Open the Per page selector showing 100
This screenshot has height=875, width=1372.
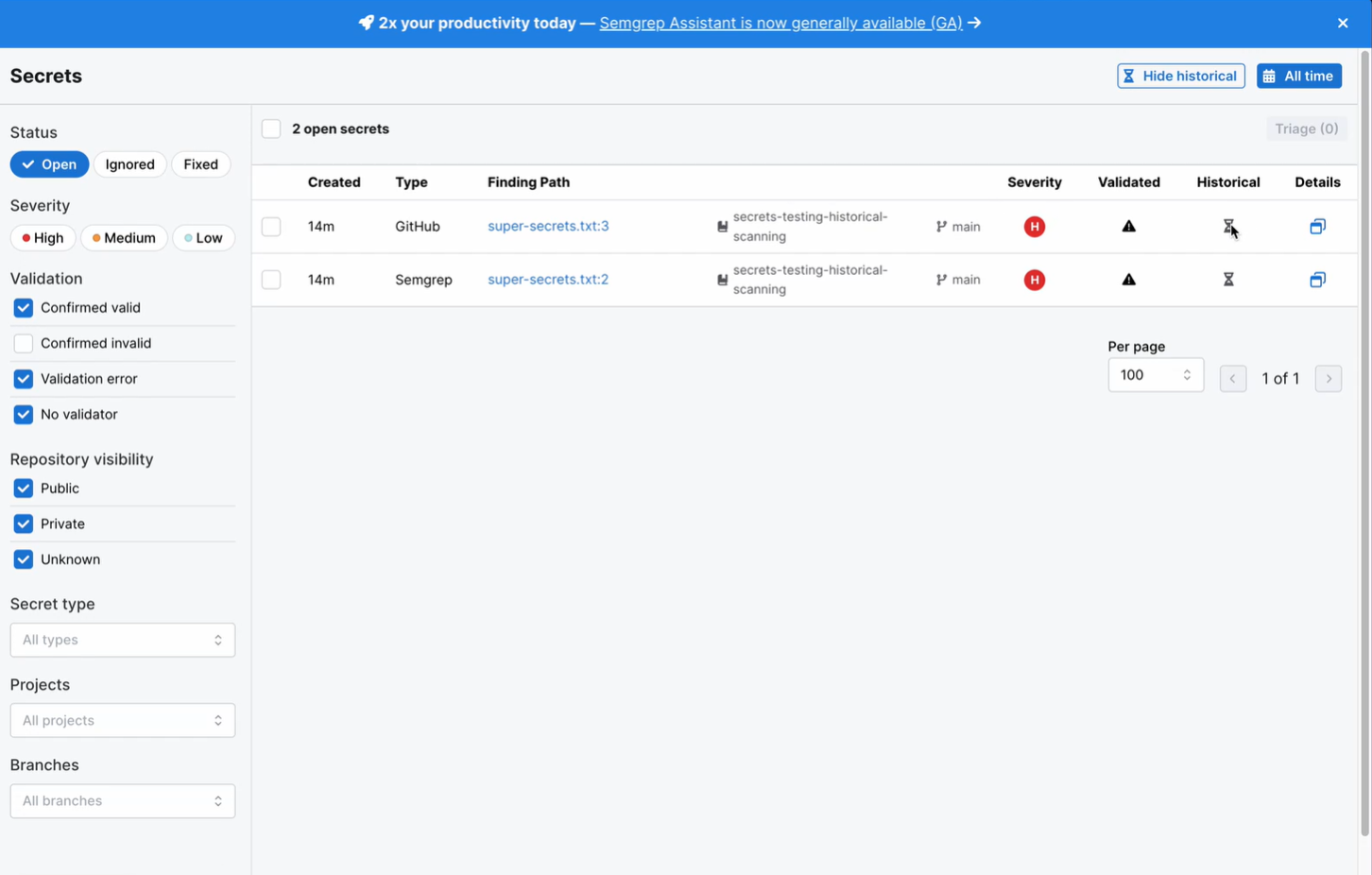point(1155,375)
